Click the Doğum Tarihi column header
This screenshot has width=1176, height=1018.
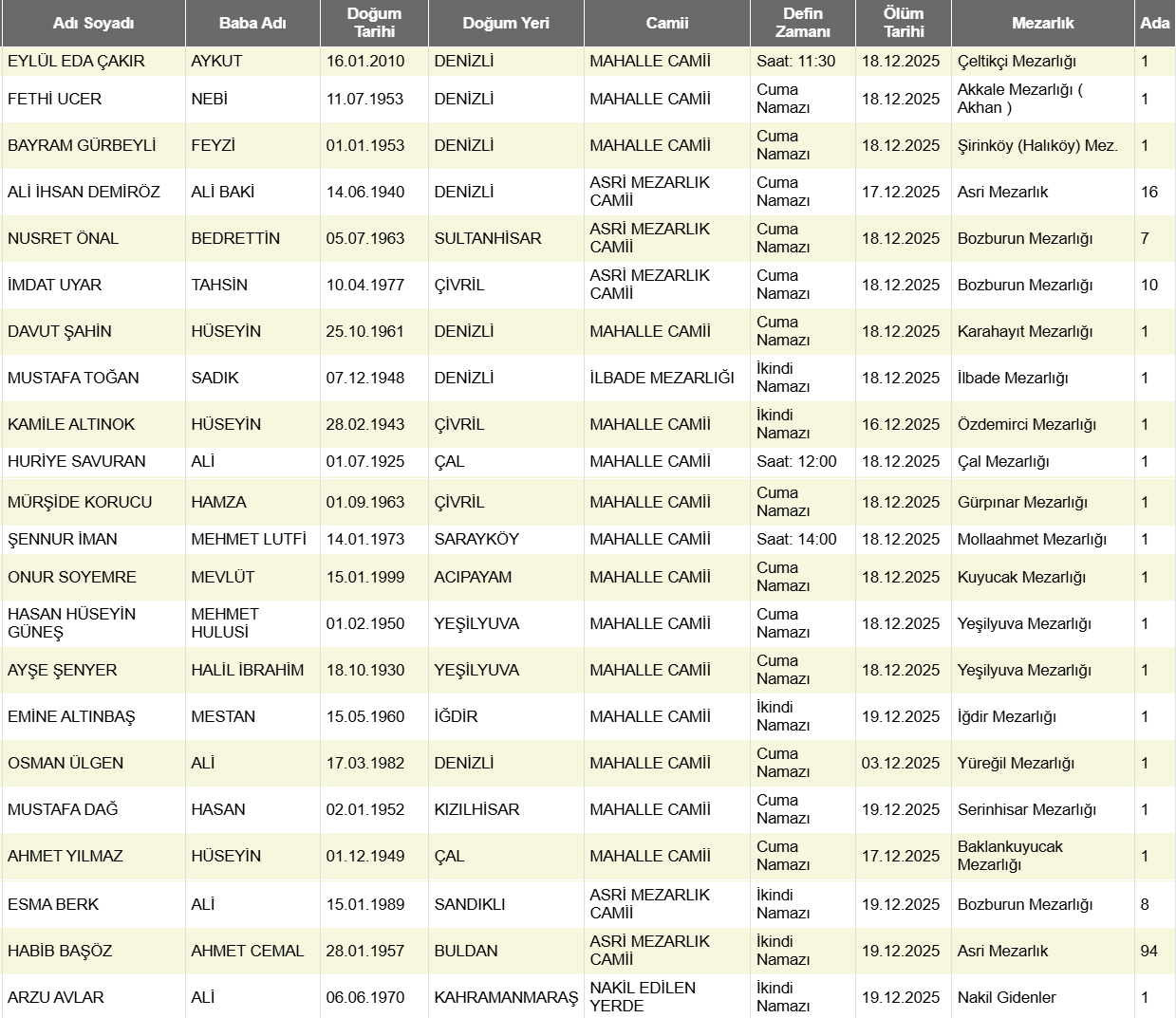pyautogui.click(x=374, y=23)
